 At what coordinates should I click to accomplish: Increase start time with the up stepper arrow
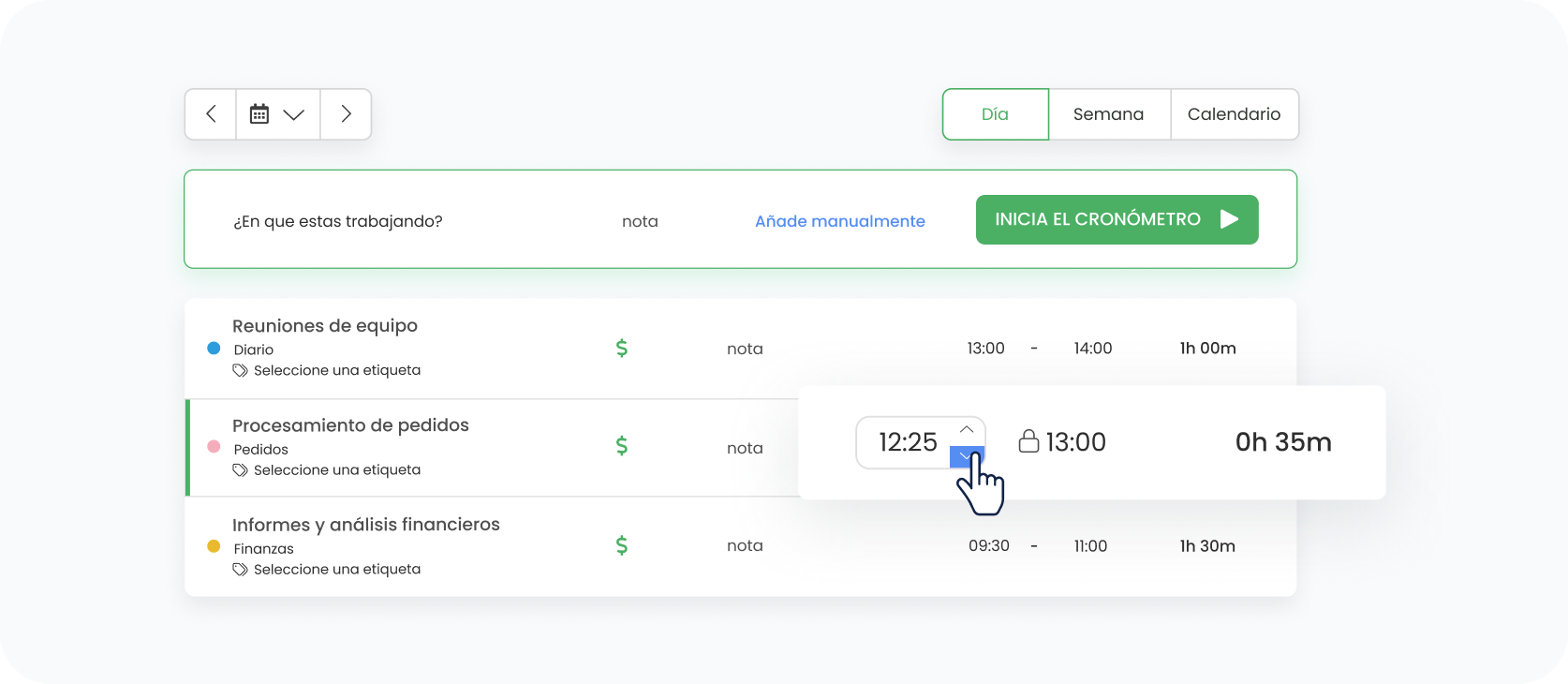coord(967,429)
